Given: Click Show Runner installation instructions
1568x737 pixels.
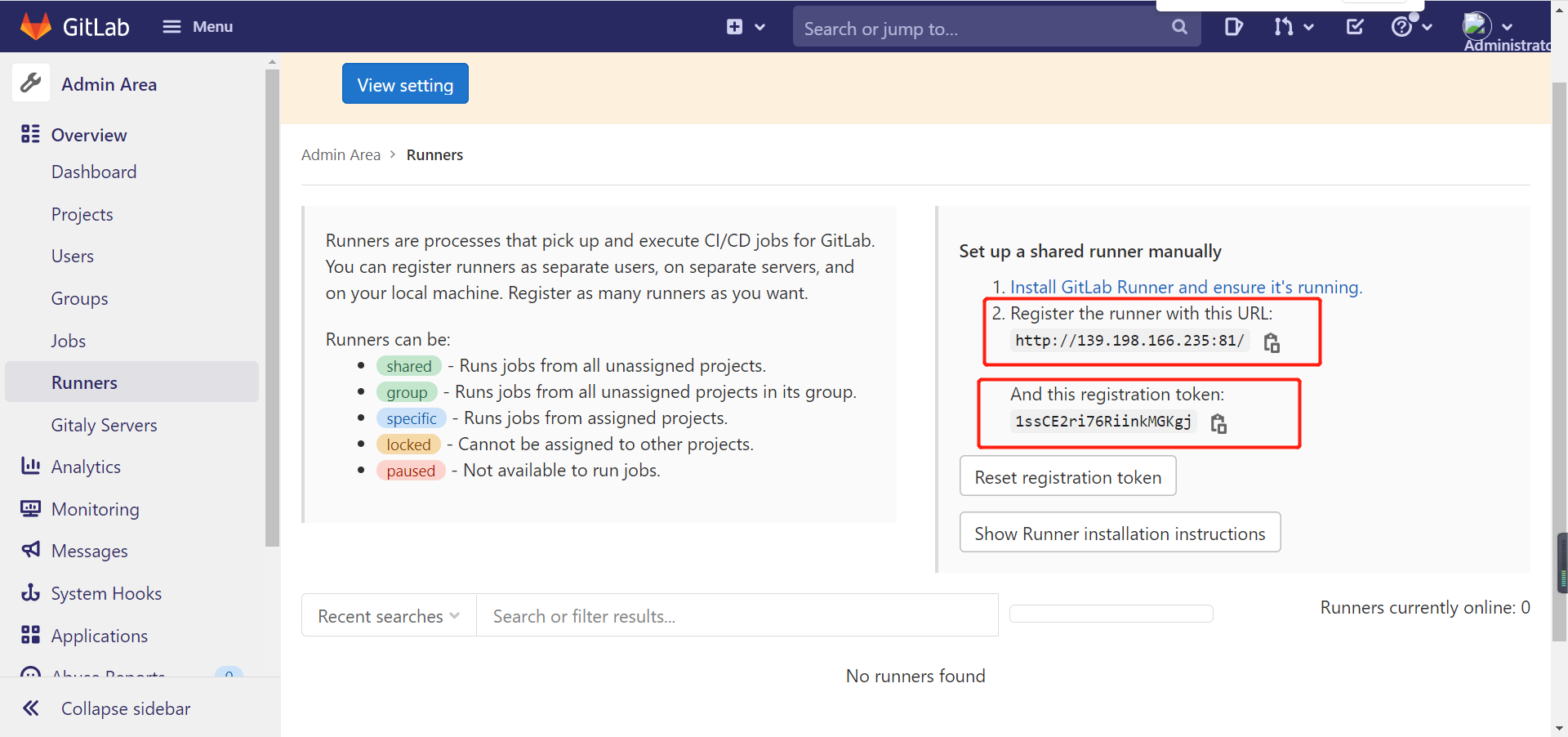Looking at the screenshot, I should (1120, 533).
